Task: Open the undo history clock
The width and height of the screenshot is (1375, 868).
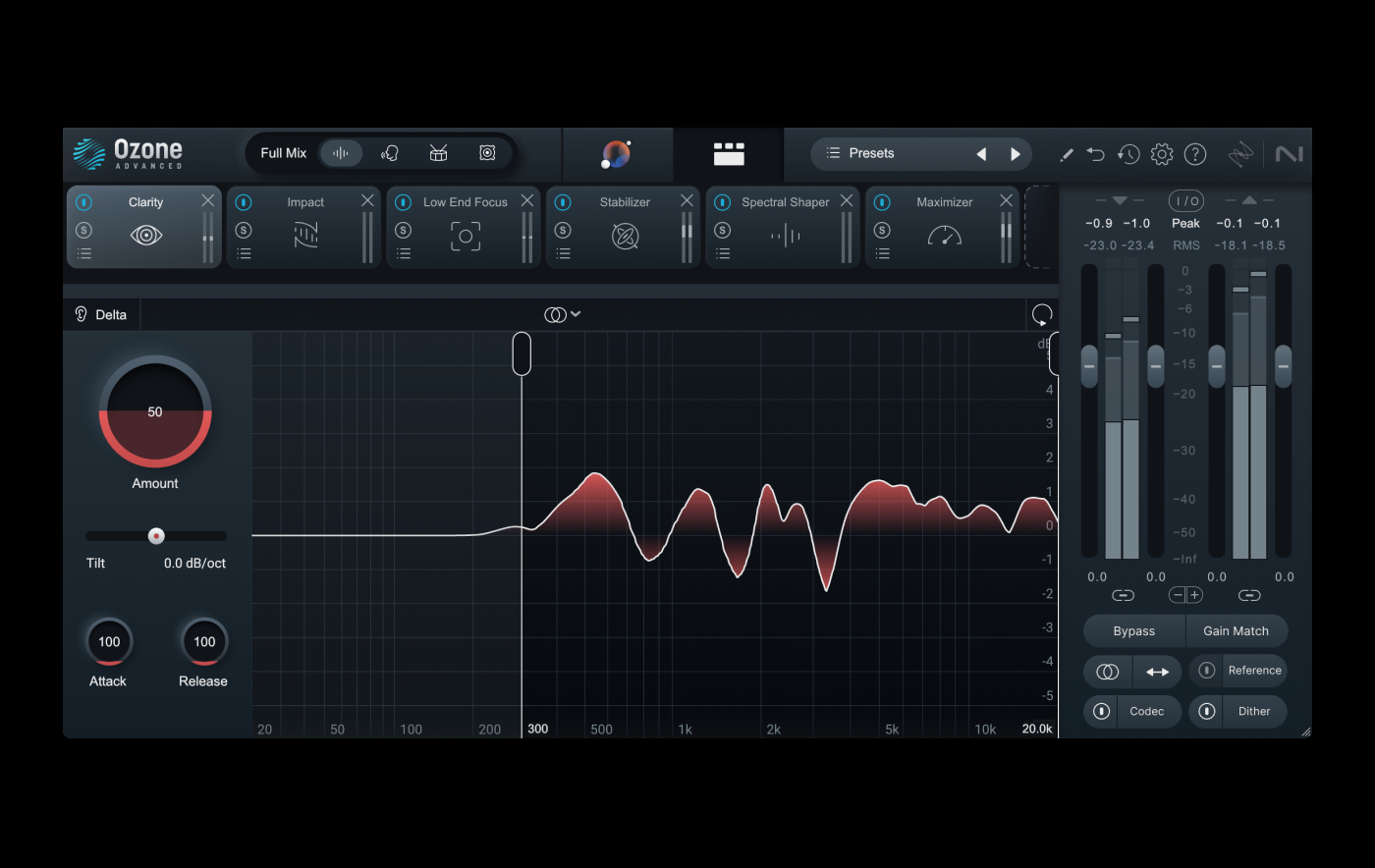Action: click(1128, 154)
